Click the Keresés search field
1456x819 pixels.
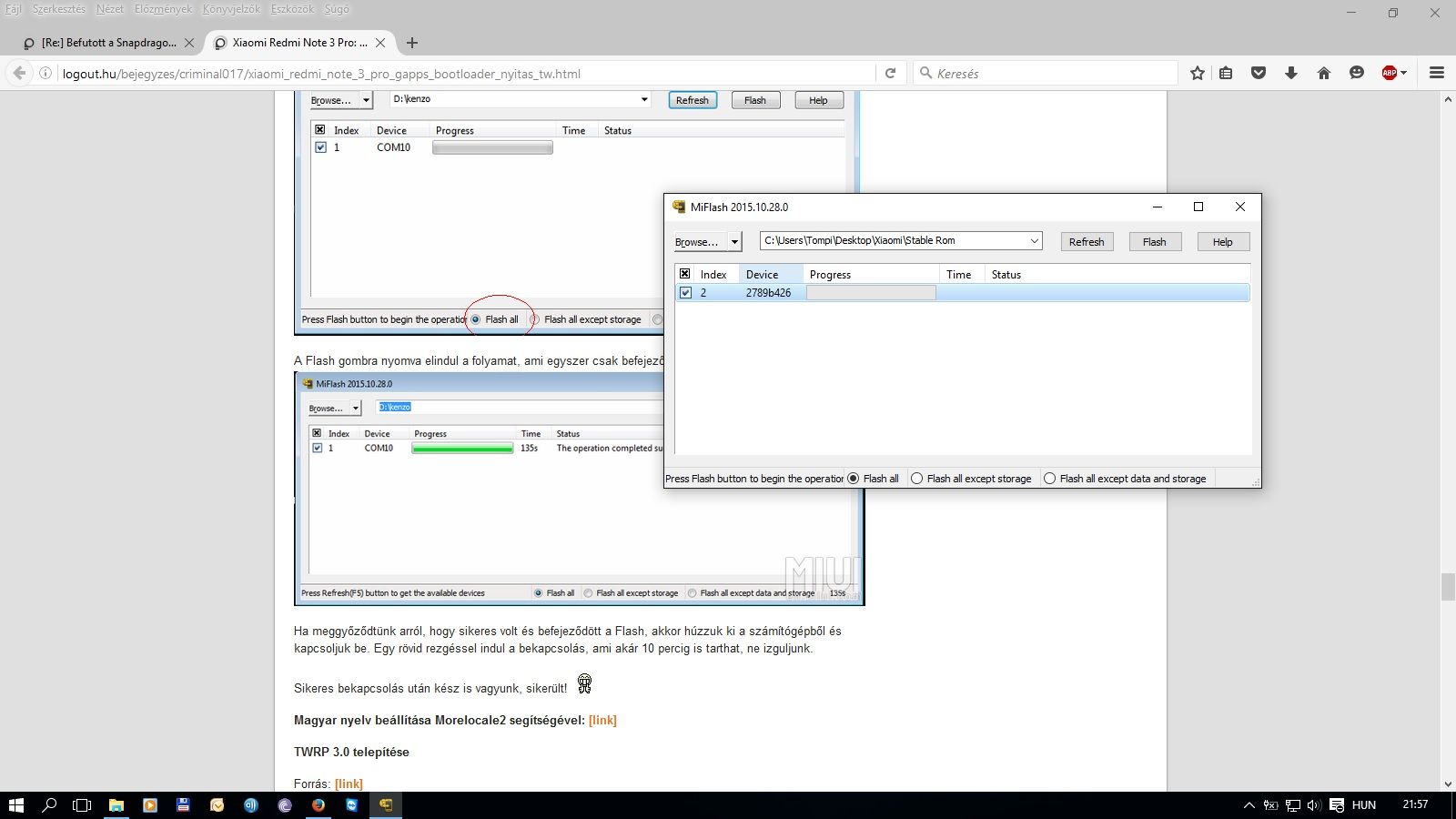tap(1046, 74)
